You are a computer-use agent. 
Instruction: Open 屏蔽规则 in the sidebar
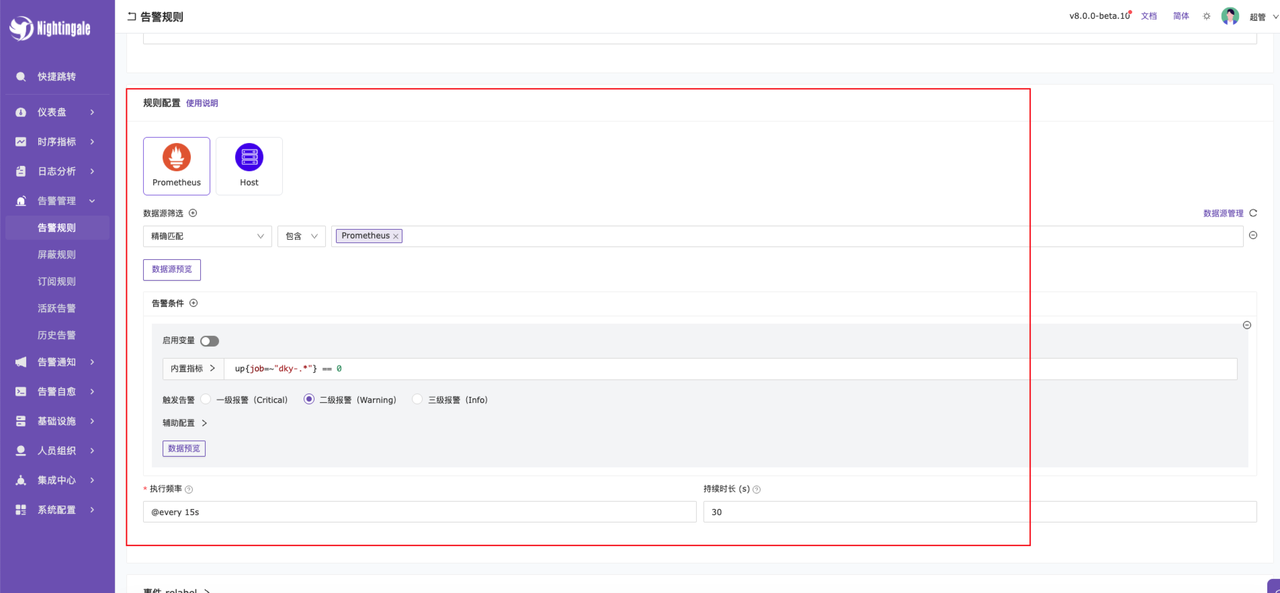56,255
